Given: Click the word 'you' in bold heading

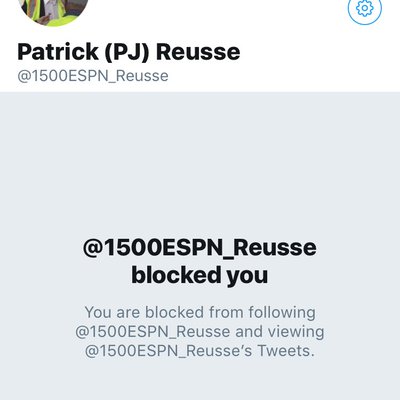Looking at the screenshot, I should tap(247, 277).
